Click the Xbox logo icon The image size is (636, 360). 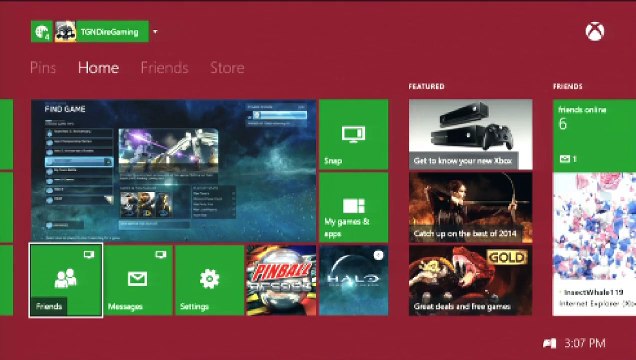[595, 32]
